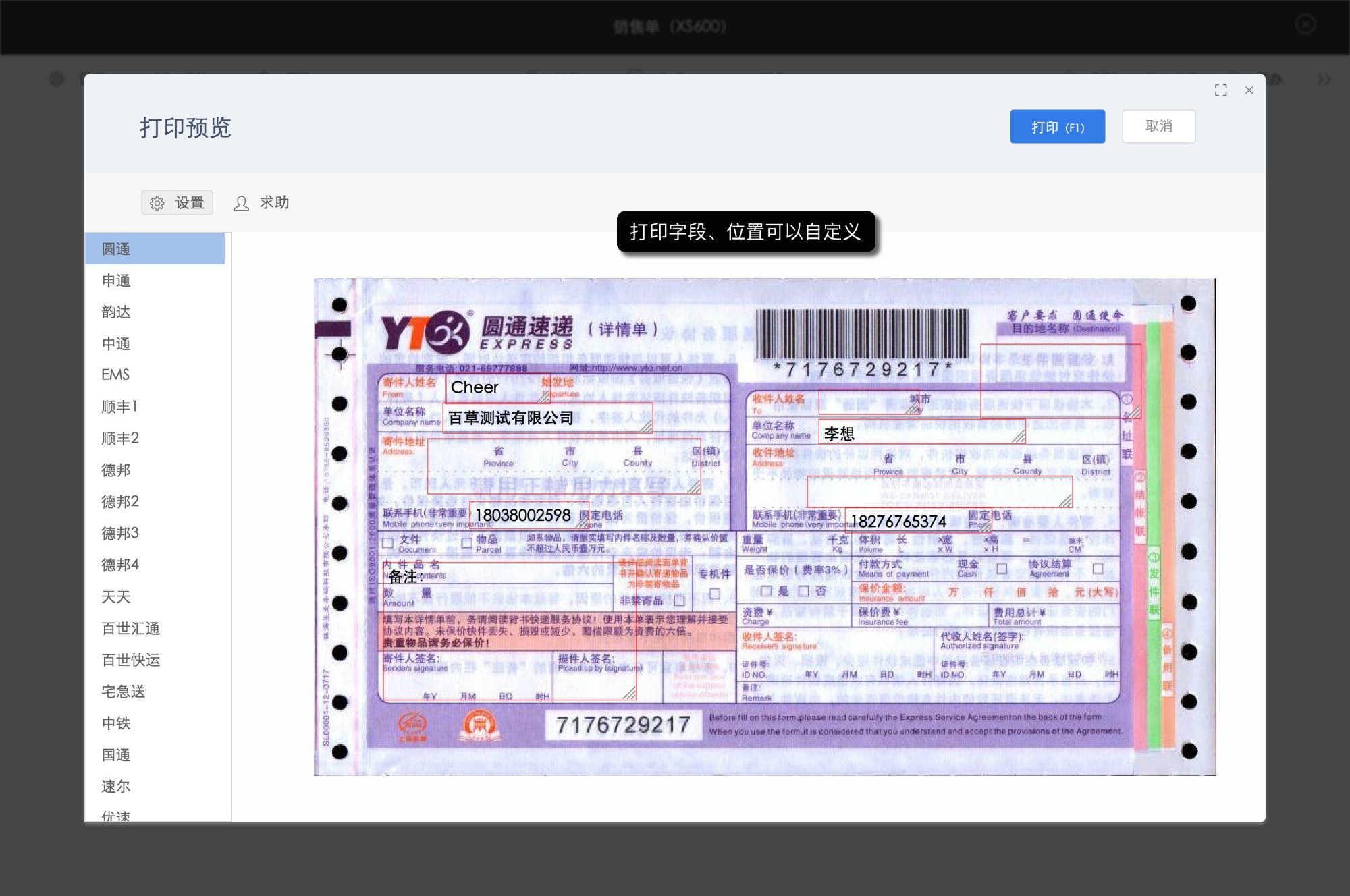Image resolution: width=1350 pixels, height=896 pixels.
Task: Select the 宅急送 courier template
Action: click(155, 692)
